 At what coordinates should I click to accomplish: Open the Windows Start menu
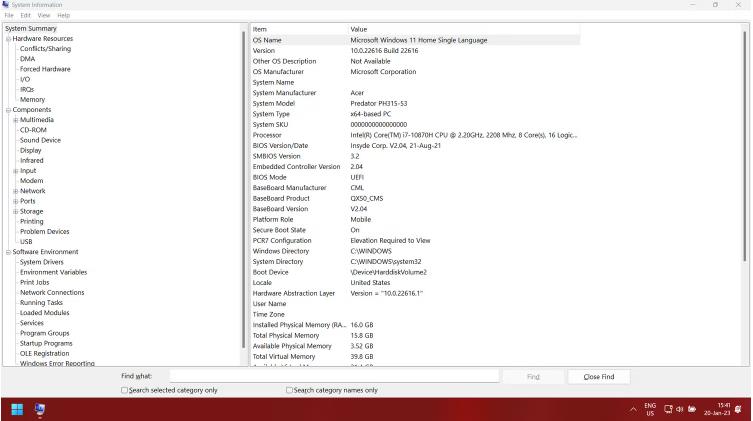click(x=17, y=409)
